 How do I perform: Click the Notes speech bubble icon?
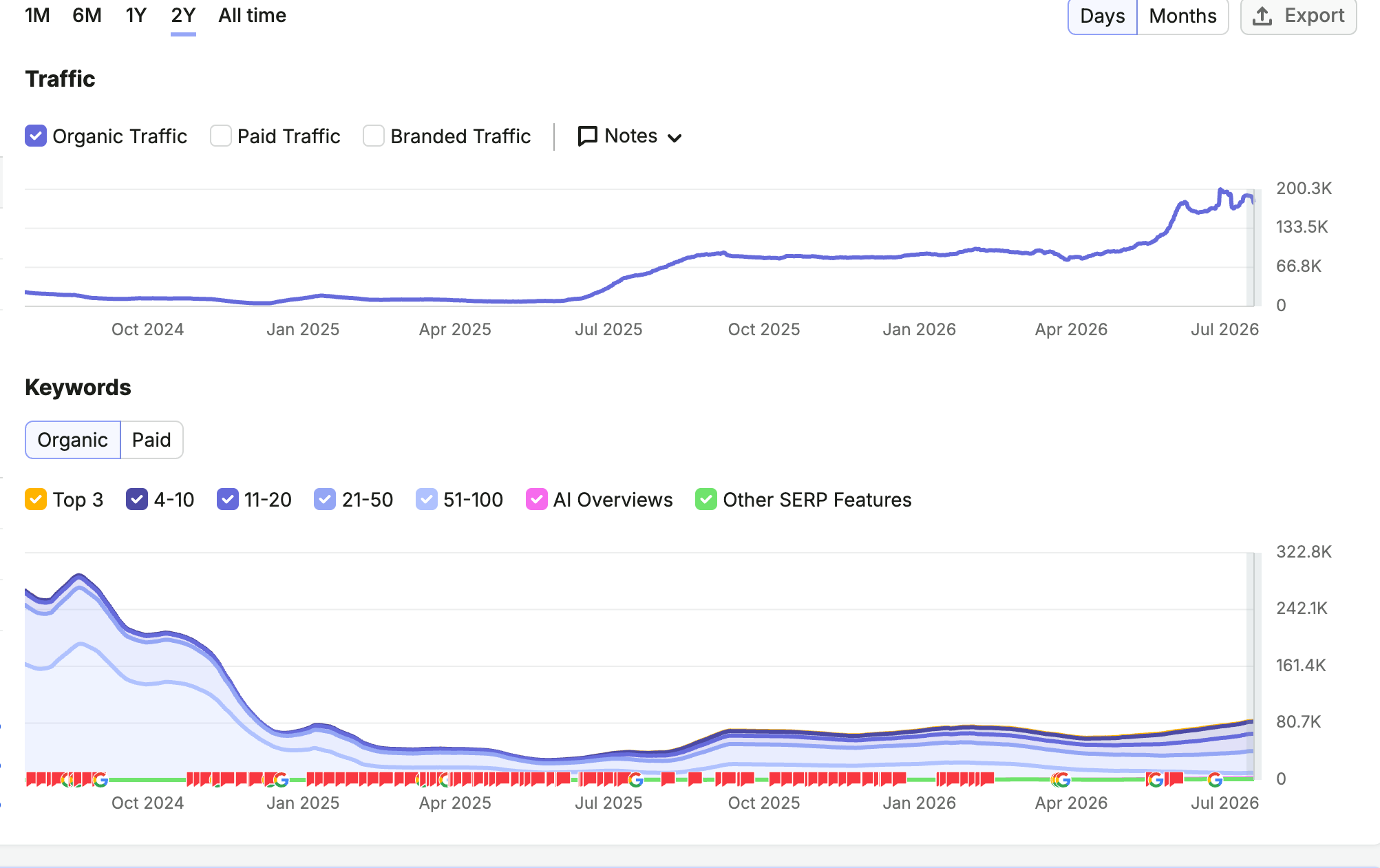[x=587, y=136]
